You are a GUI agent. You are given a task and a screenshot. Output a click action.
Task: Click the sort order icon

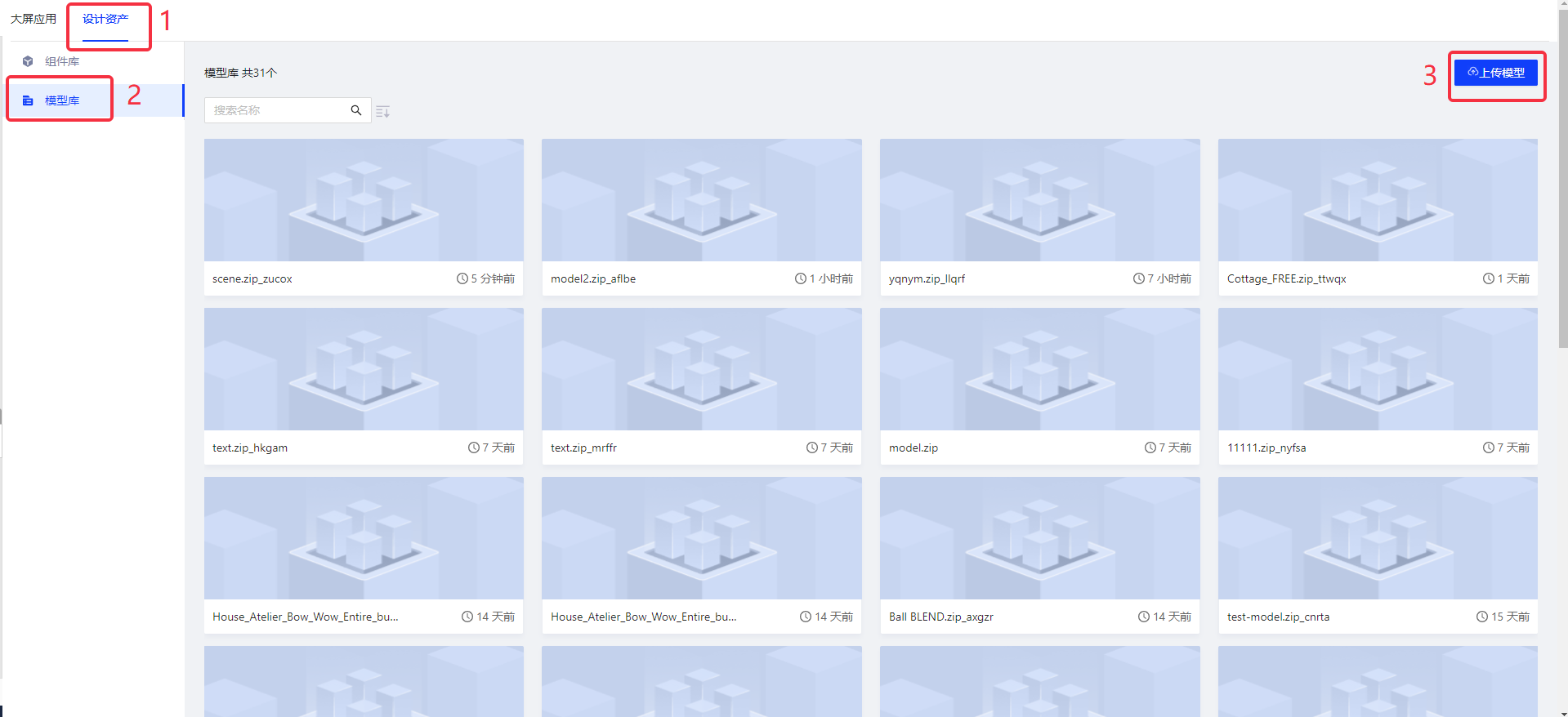click(382, 112)
